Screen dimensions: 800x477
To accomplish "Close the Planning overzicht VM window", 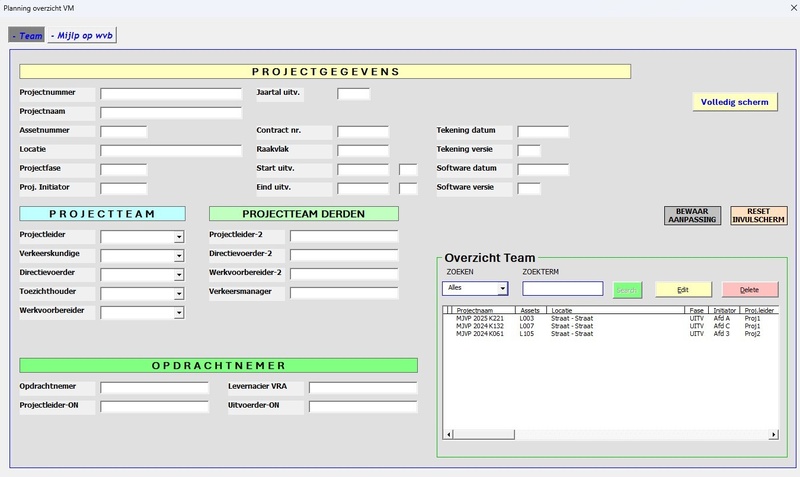I will tap(793, 8).
